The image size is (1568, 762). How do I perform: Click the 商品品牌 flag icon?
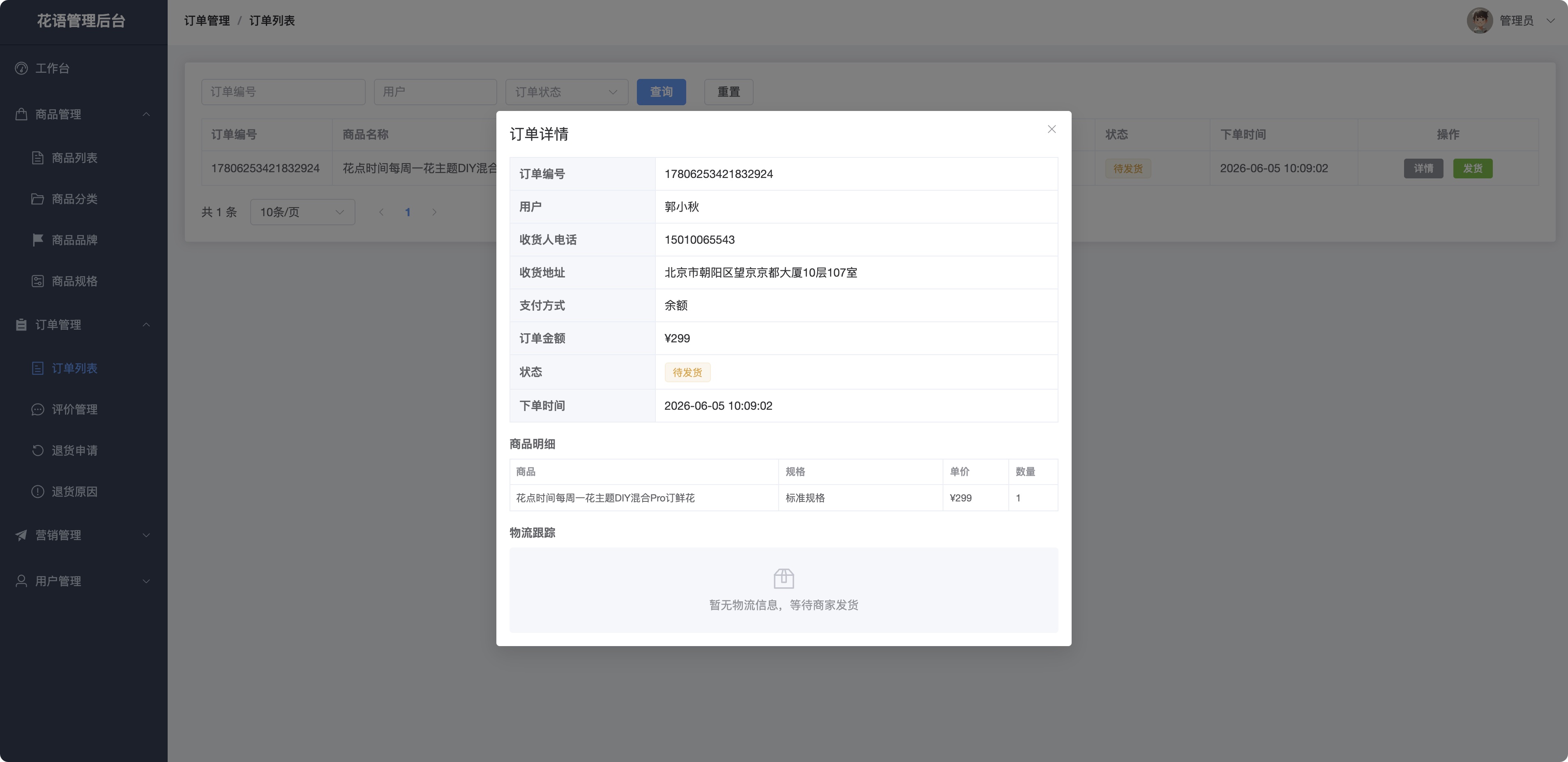click(x=38, y=240)
